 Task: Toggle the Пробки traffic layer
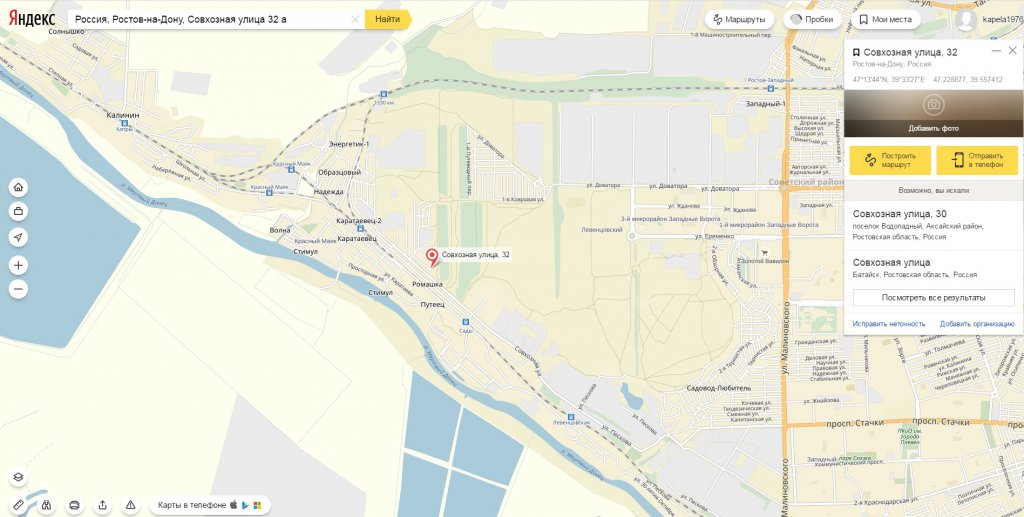pos(812,20)
